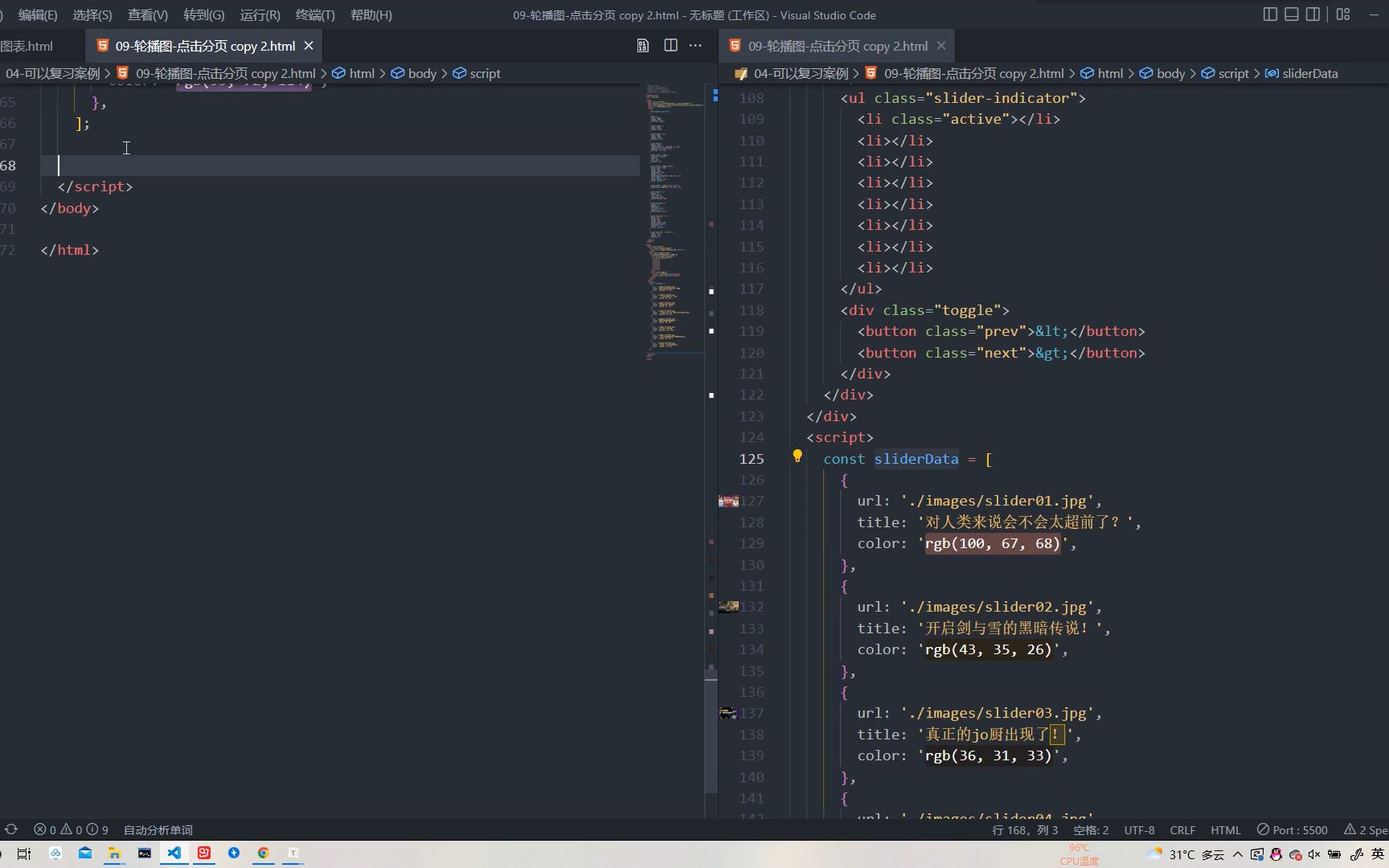Viewport: 1389px width, 868px height.
Task: Click Live Server Port : 5500 item
Action: pos(1293,829)
